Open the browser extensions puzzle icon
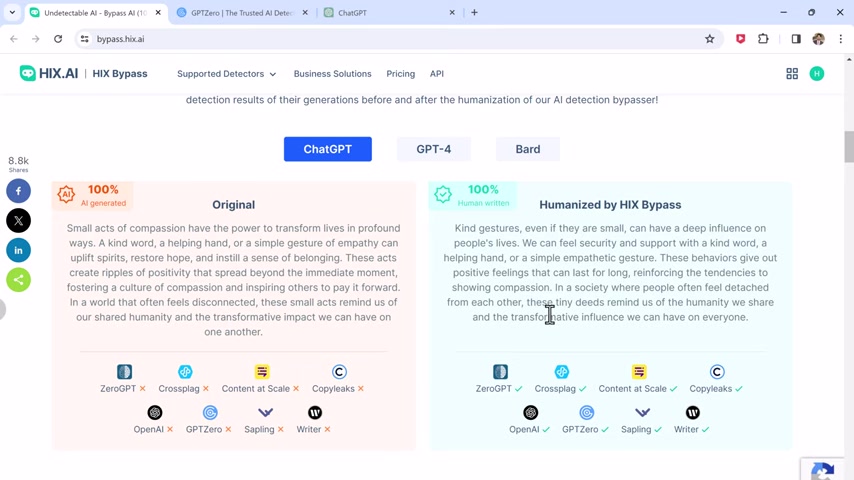This screenshot has height=480, width=854. (763, 39)
